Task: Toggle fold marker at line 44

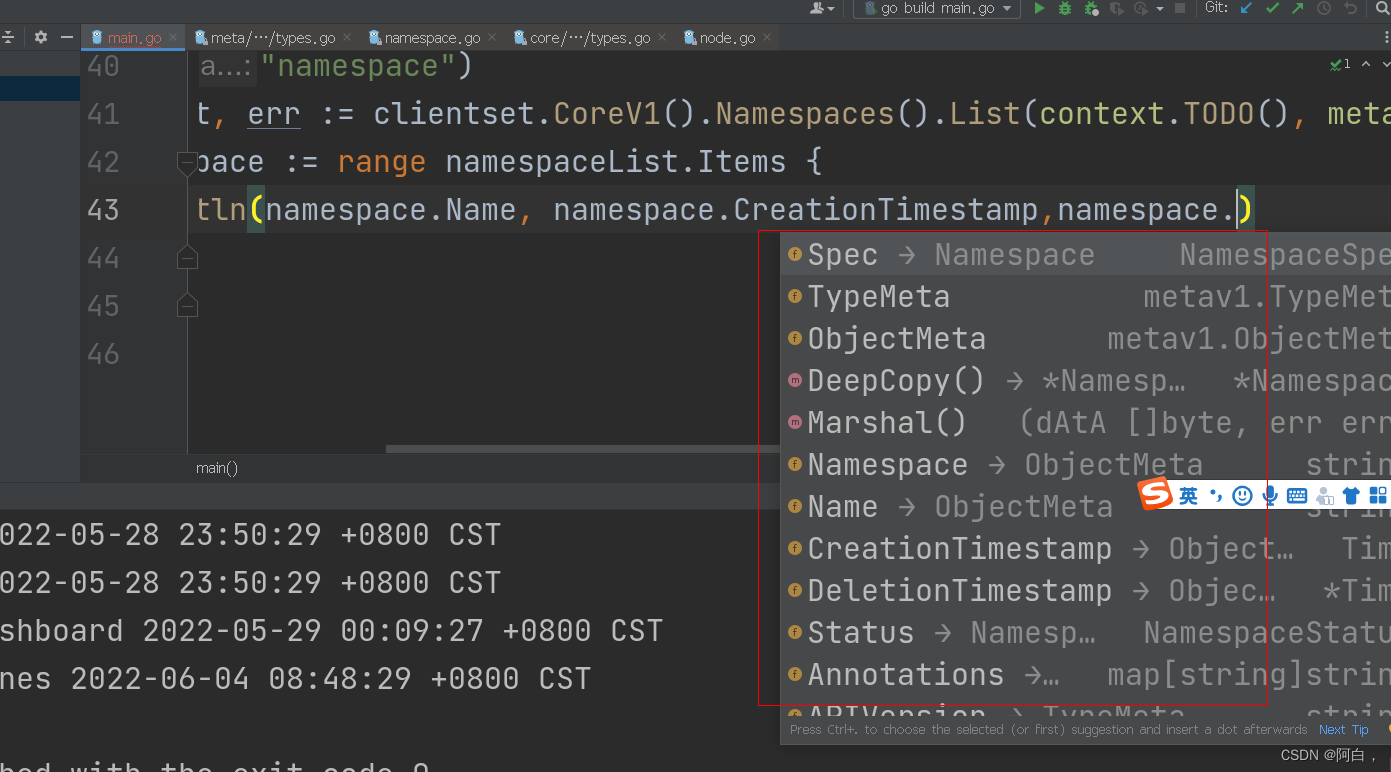Action: (x=187, y=258)
